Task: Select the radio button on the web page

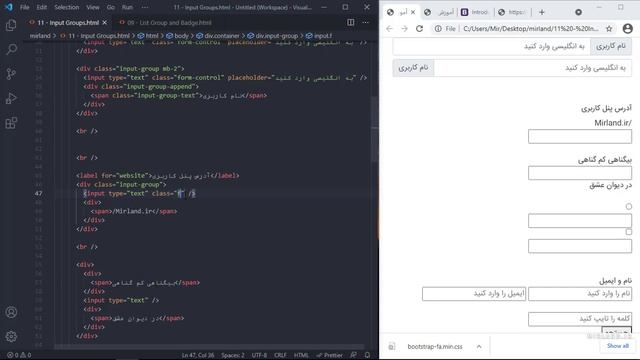Action: click(x=629, y=207)
